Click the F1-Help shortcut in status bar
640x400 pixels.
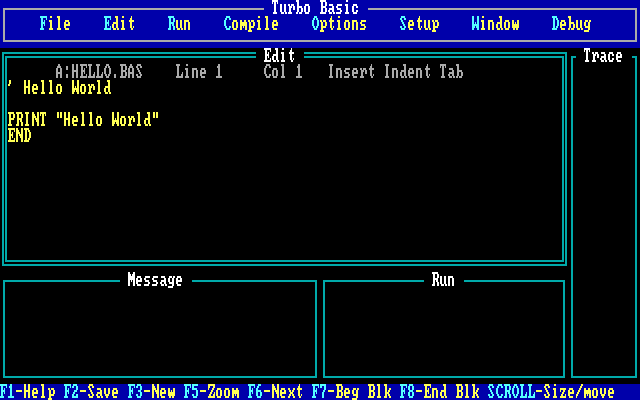pyautogui.click(x=28, y=392)
